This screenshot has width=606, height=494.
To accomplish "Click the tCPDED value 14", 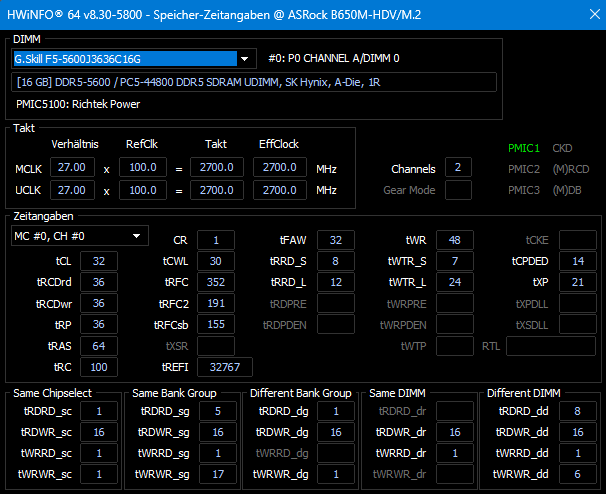I will [577, 261].
